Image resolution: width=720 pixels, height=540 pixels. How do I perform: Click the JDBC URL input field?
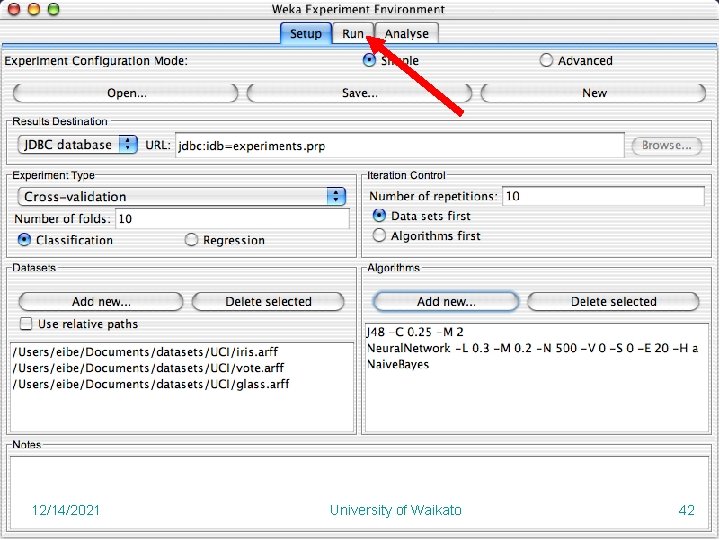pyautogui.click(x=399, y=146)
